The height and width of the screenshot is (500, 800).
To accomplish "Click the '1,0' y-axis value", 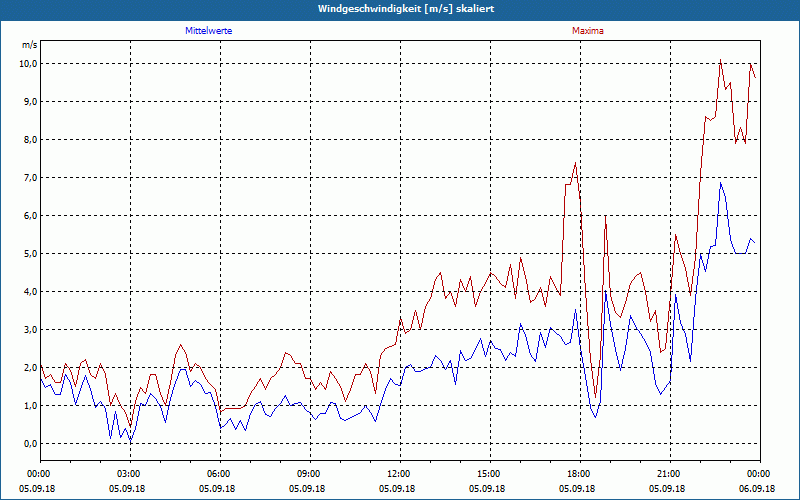I will pos(31,406).
